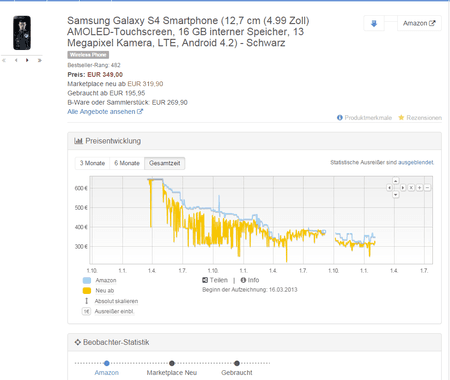
Task: Open 'Alle Angebote ansehen' link
Action: (105, 112)
